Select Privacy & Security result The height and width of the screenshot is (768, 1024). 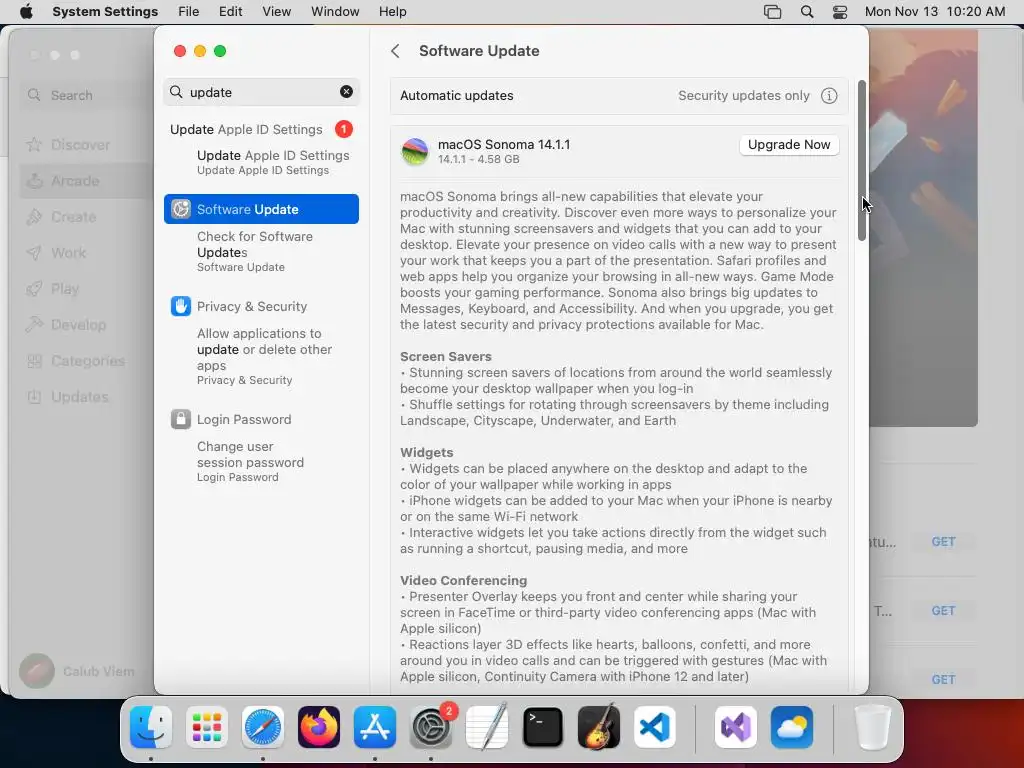click(252, 306)
